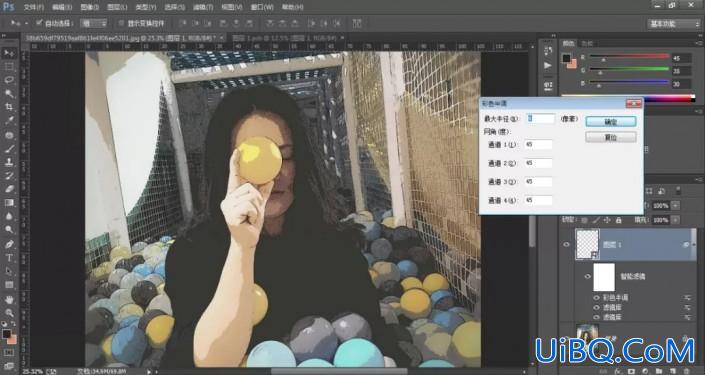The width and height of the screenshot is (705, 375).
Task: Toggle the 显示变换控件 checkbox
Action: (x=121, y=23)
